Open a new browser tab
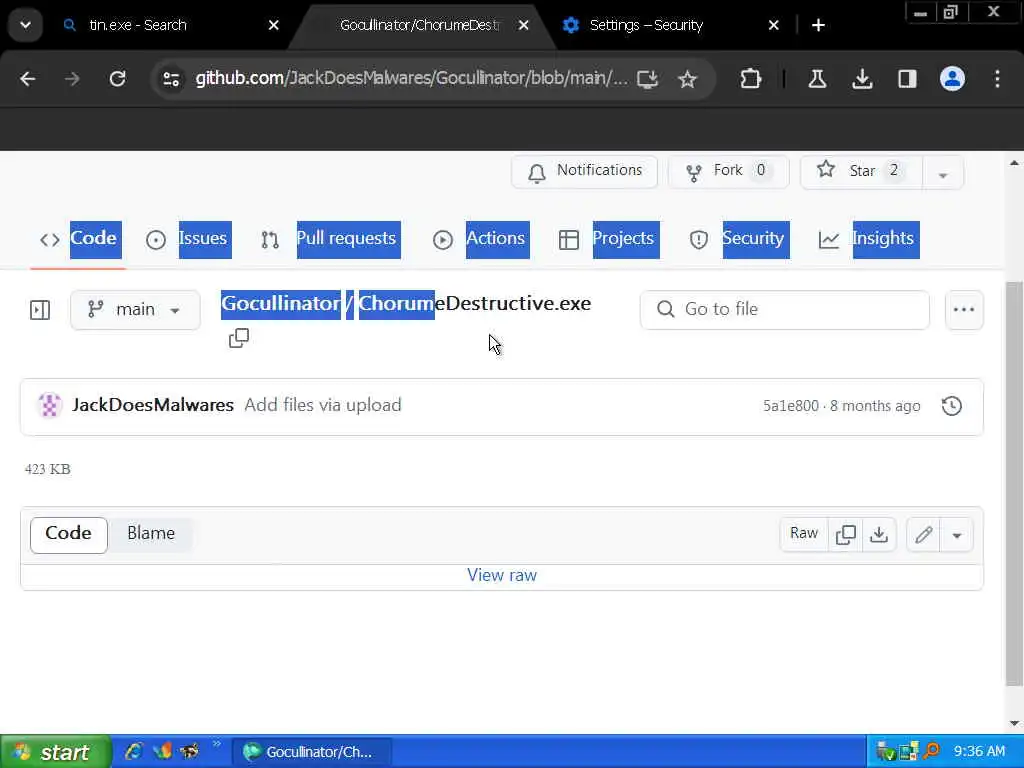This screenshot has height=768, width=1024. [x=818, y=25]
